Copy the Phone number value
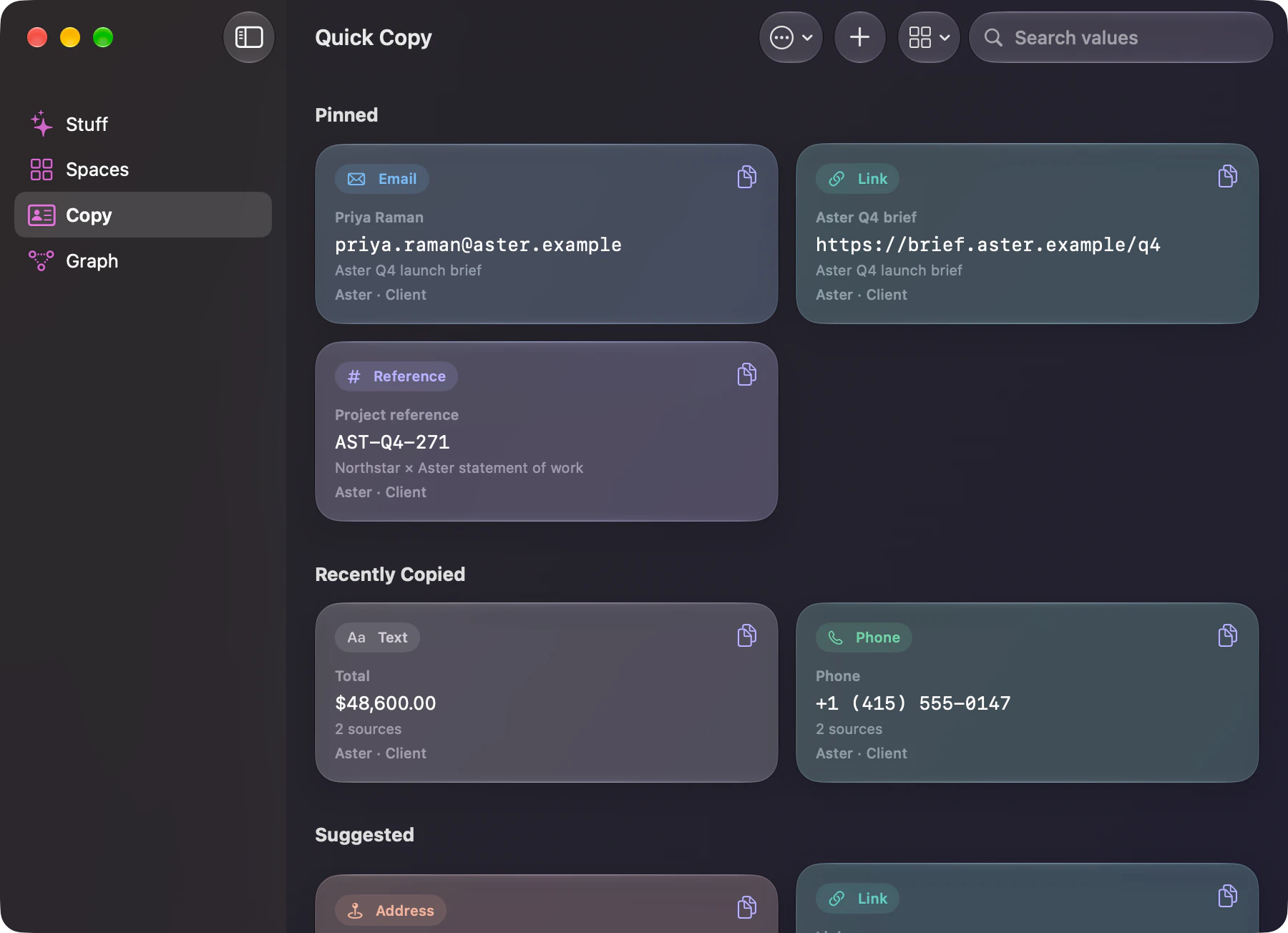1288x933 pixels. click(1227, 635)
